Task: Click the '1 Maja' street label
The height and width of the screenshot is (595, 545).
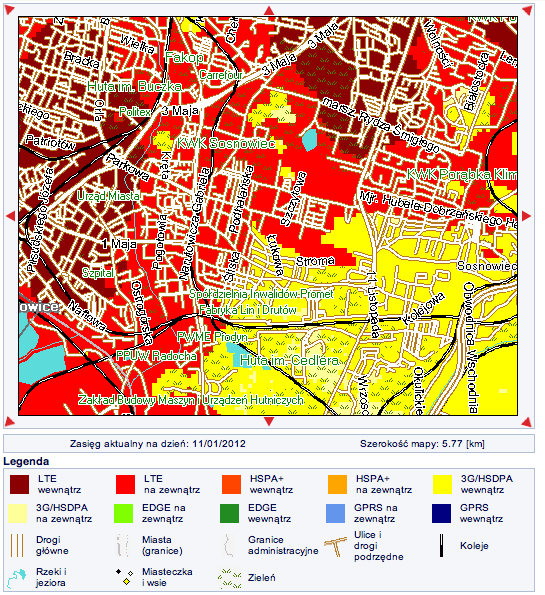Action: (119, 244)
